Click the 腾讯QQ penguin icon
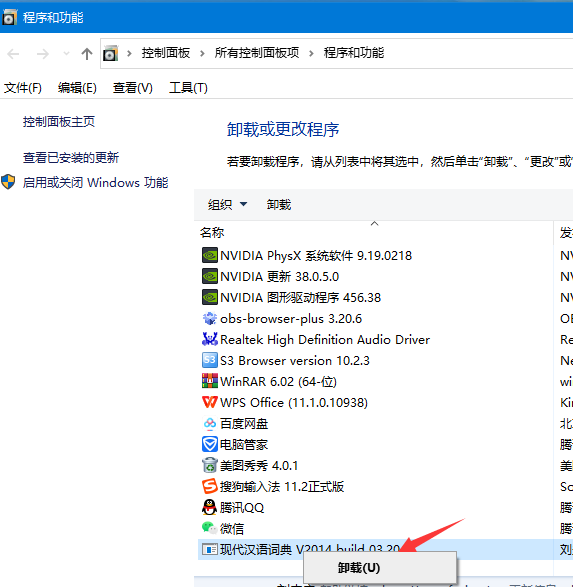Viewport: 573px width, 587px height. 210,507
